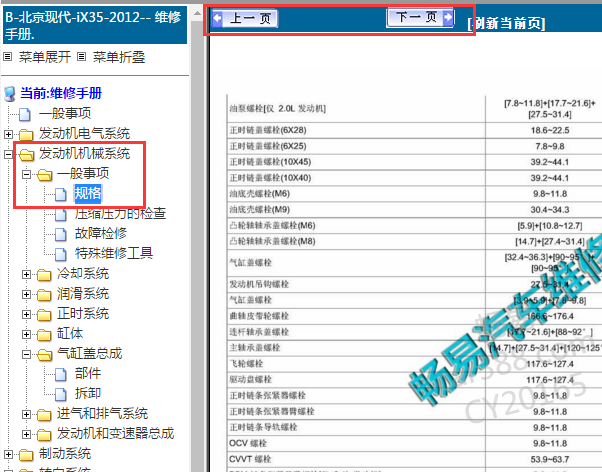602x472 pixels.
Task: Expand the 冷却系统 node
Action: [x=26, y=274]
